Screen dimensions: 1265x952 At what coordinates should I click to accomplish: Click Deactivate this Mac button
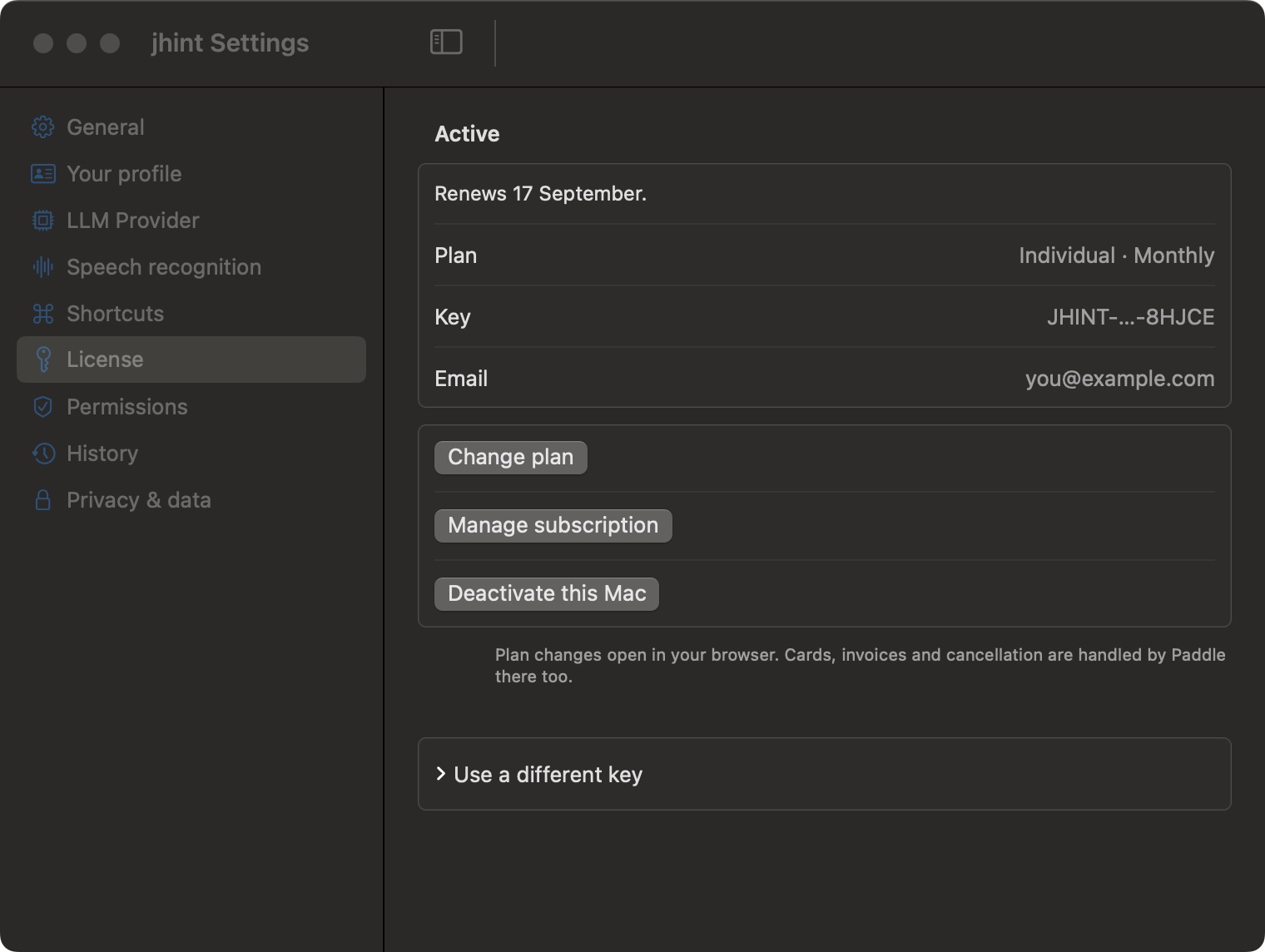[x=547, y=594]
